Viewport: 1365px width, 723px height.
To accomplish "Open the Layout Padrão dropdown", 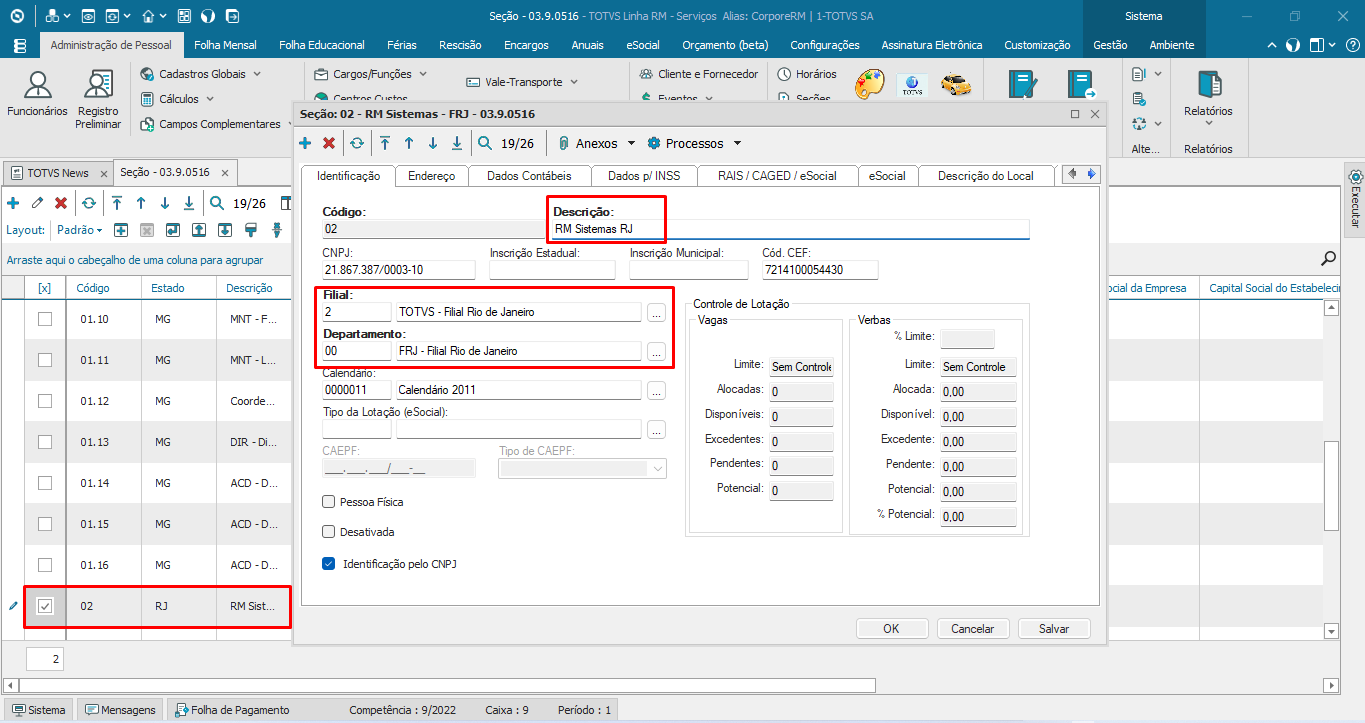I will pyautogui.click(x=80, y=230).
